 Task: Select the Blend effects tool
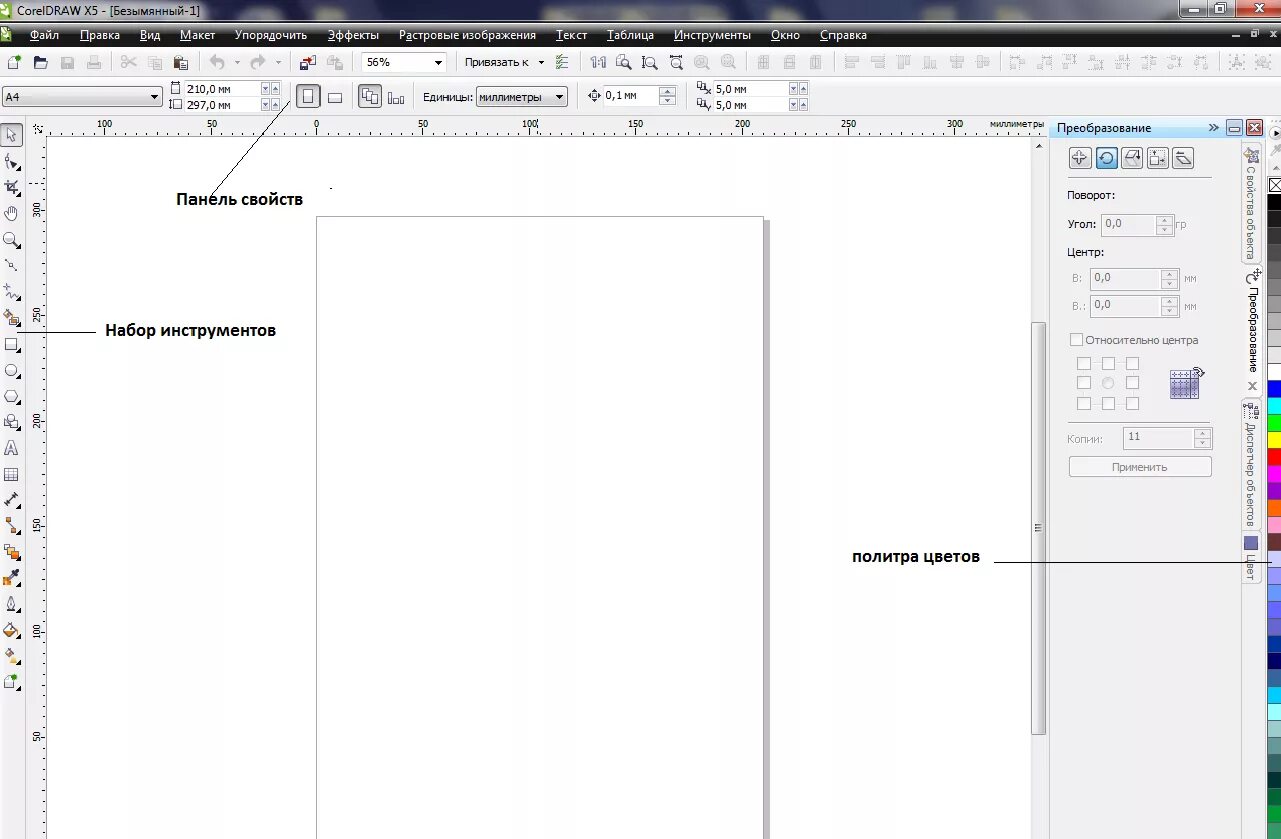coord(12,552)
